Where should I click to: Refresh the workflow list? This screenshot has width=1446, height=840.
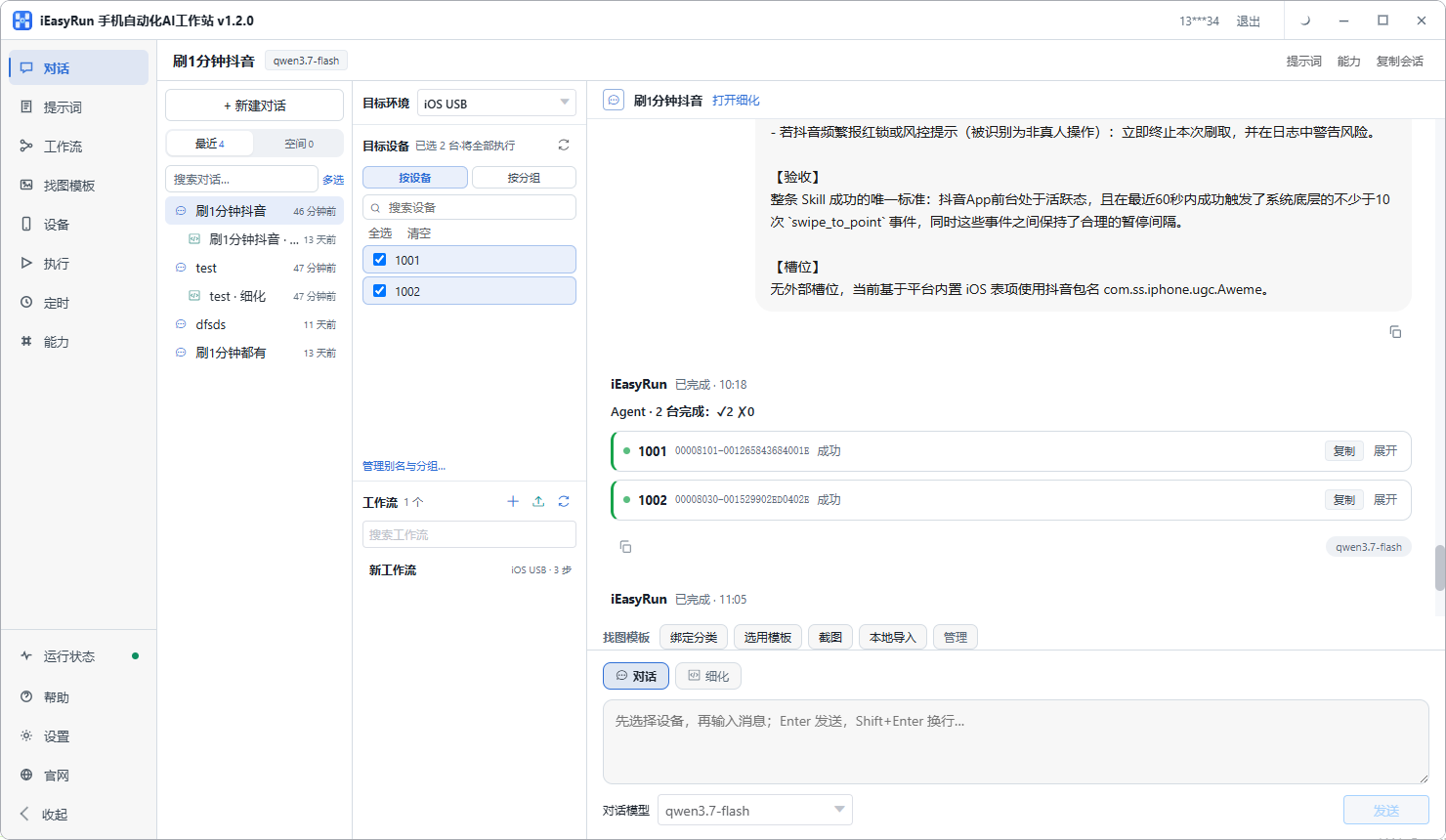point(564,501)
